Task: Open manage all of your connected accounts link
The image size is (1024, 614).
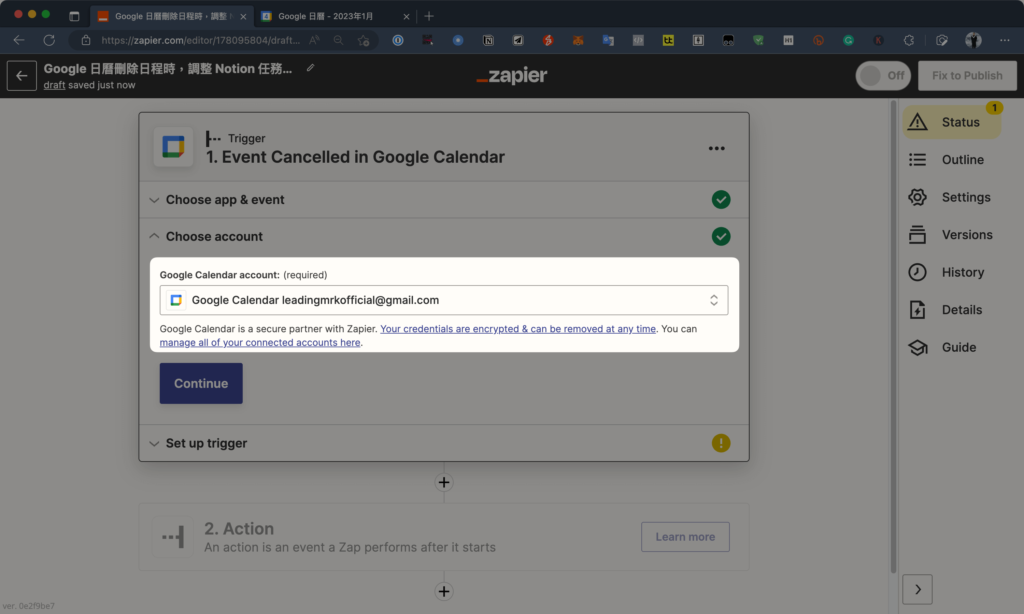Action: point(260,343)
